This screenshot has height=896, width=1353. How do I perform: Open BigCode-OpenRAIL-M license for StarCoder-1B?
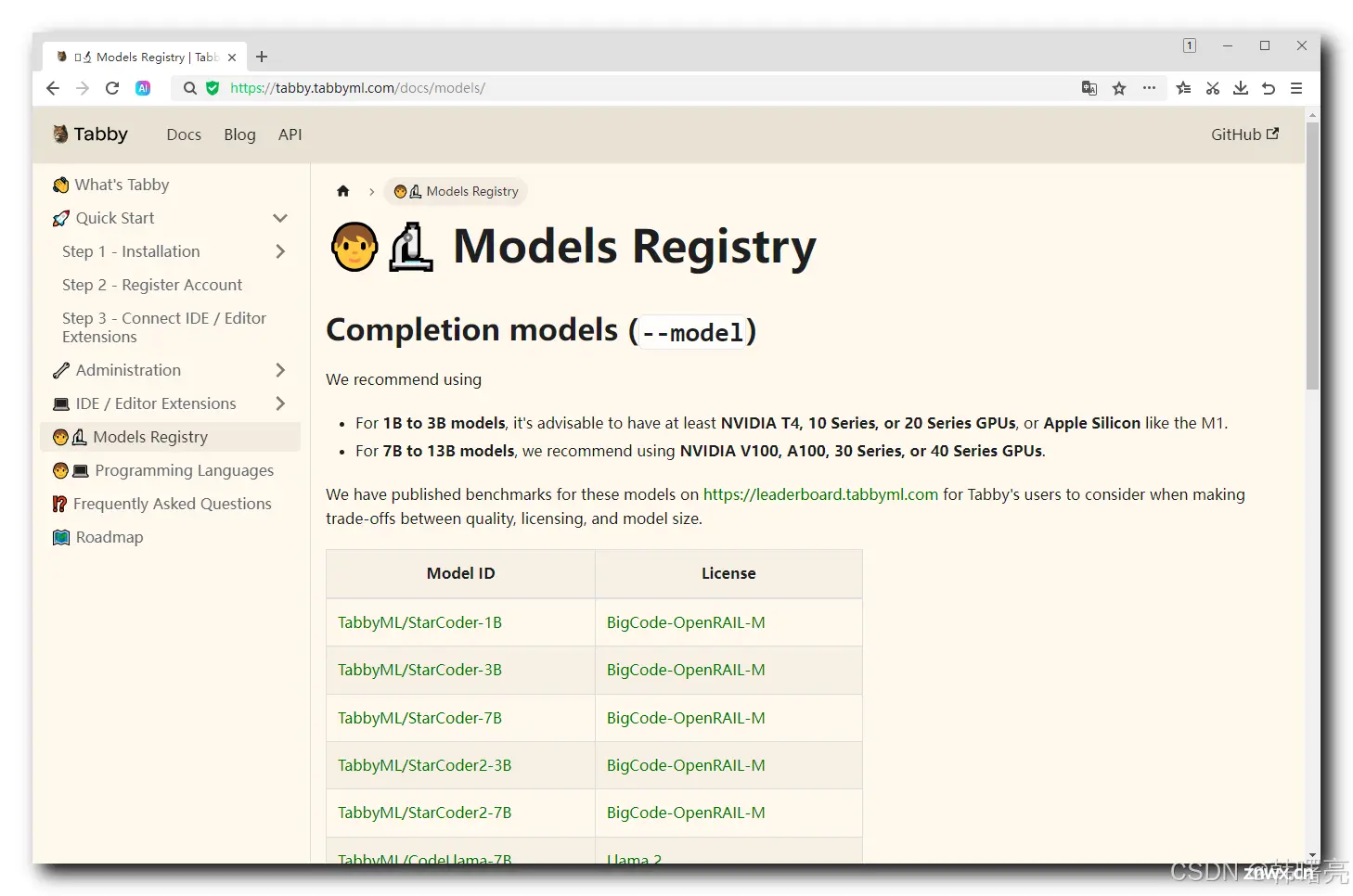click(x=686, y=622)
